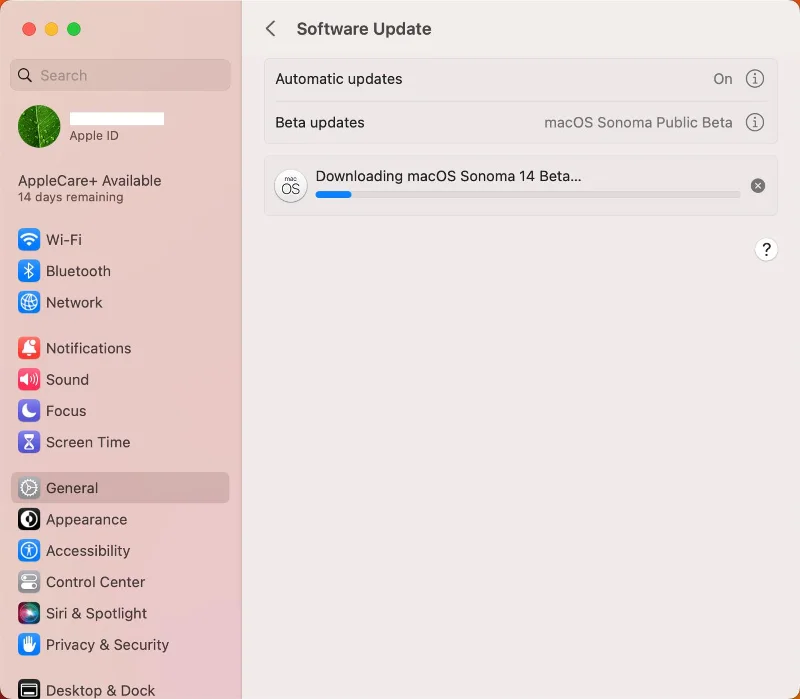This screenshot has width=800, height=699.
Task: Select Appearance label in the sidebar
Action: (86, 519)
